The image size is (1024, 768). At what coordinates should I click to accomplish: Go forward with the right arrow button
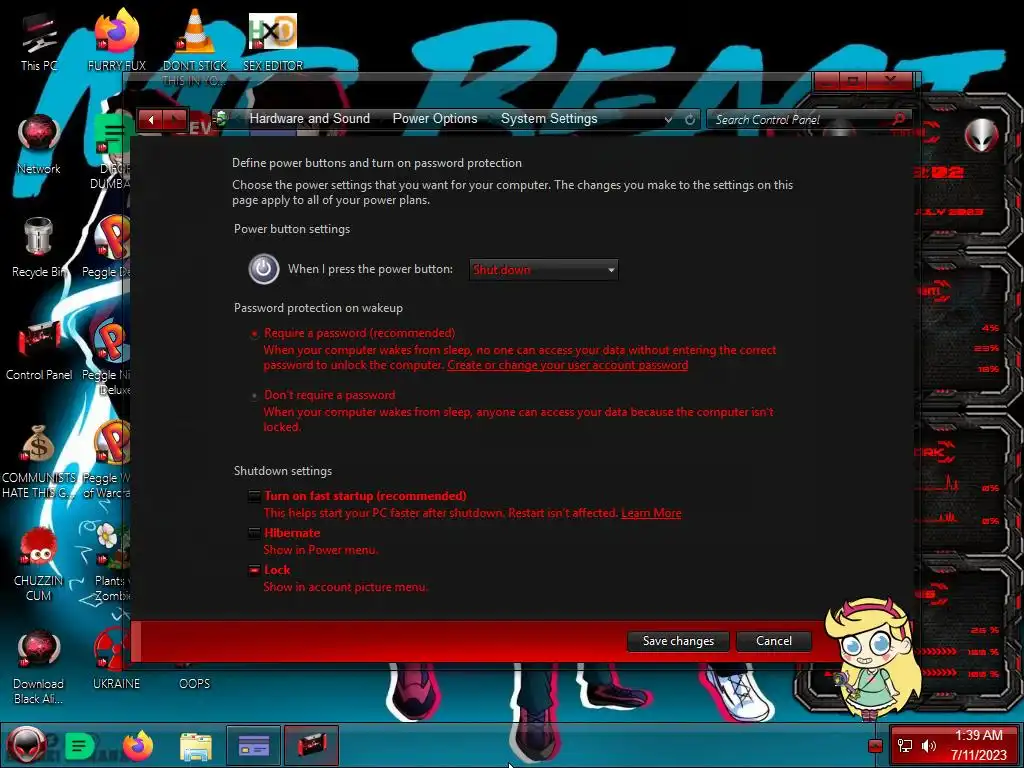pos(175,120)
